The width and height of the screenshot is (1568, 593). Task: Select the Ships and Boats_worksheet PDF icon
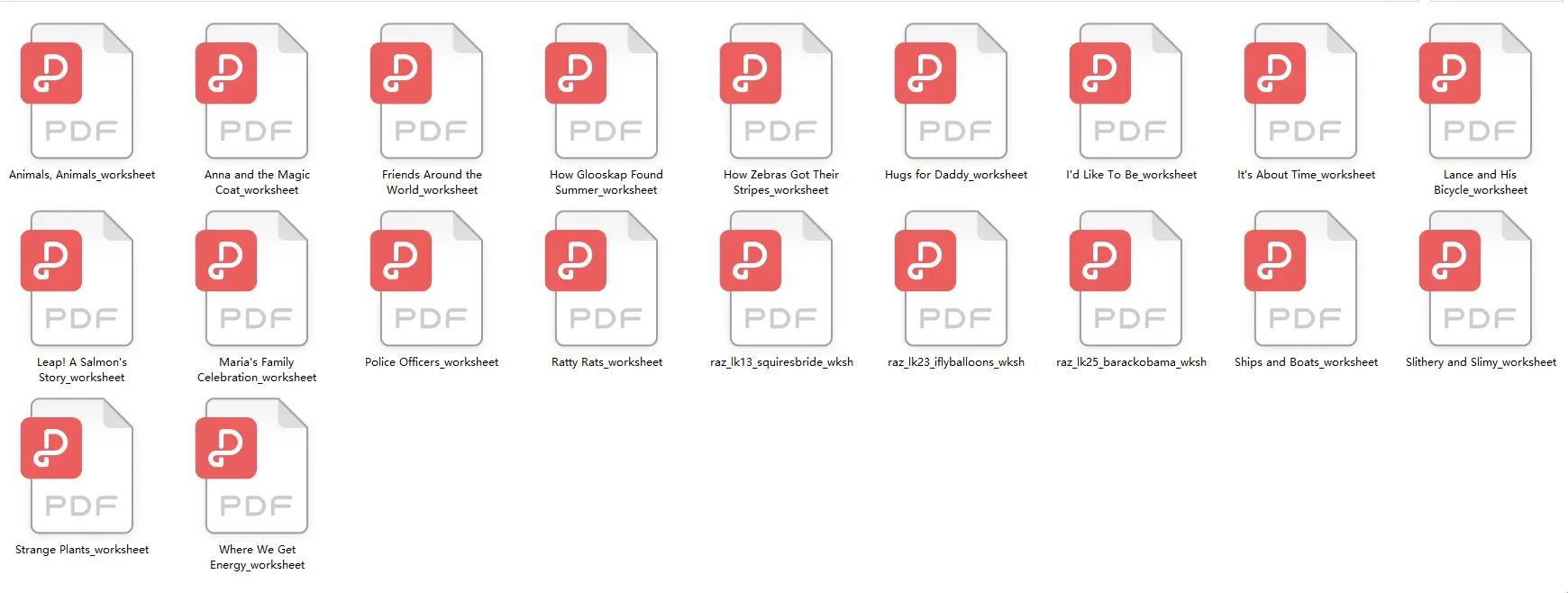(x=1300, y=278)
